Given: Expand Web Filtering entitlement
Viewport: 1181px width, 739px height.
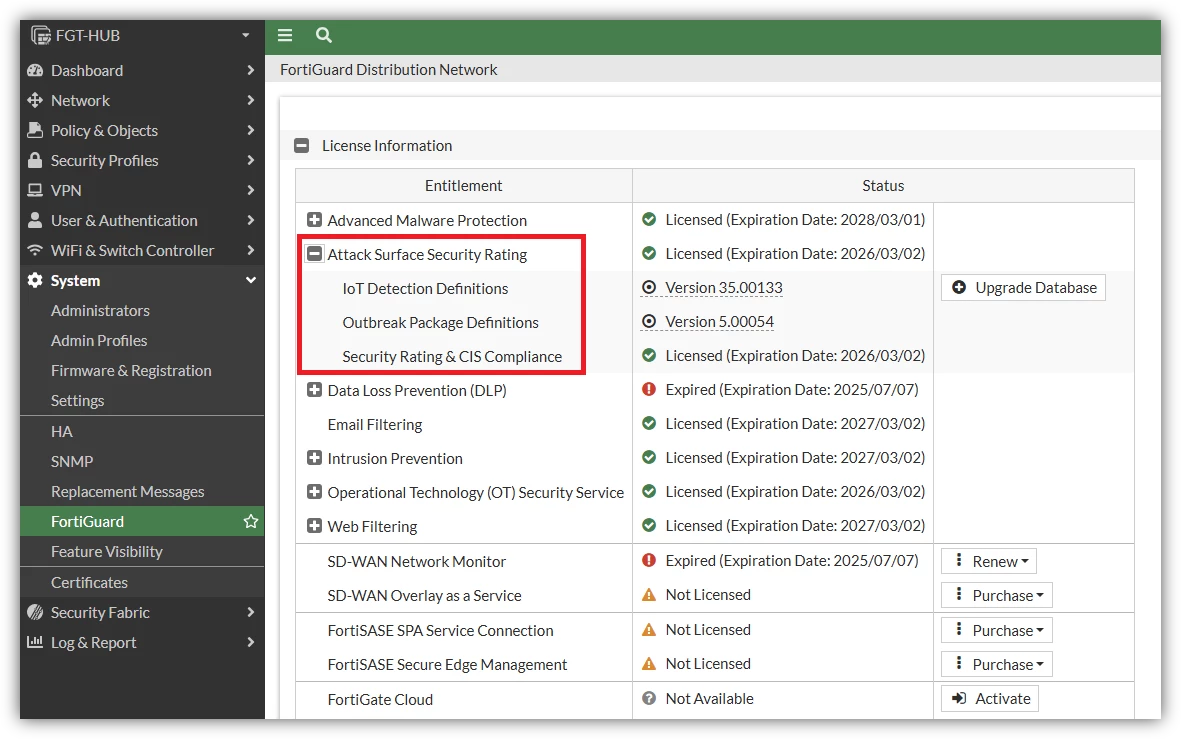Looking at the screenshot, I should pos(315,526).
